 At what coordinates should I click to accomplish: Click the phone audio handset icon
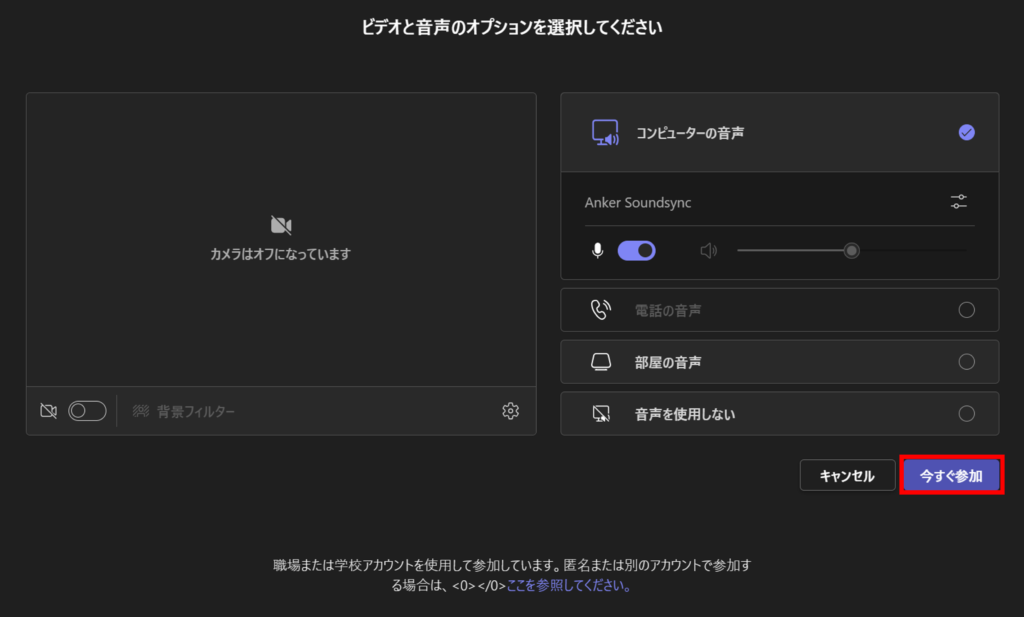(601, 310)
